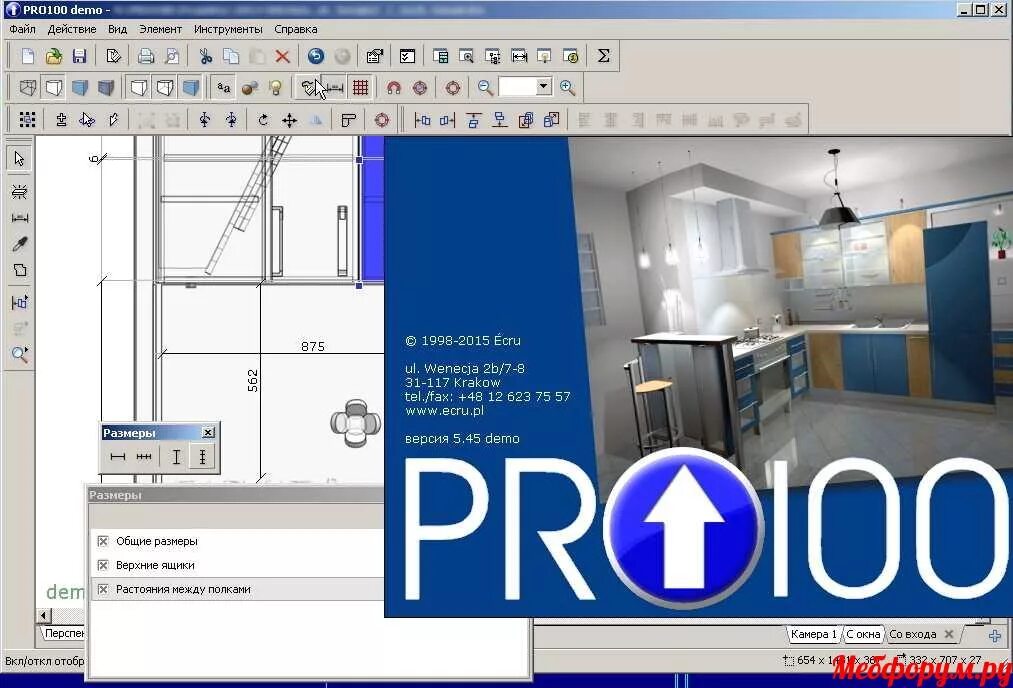Viewport: 1013px width, 688px height.
Task: Toggle snap with red magnet icon
Action: coord(393,87)
